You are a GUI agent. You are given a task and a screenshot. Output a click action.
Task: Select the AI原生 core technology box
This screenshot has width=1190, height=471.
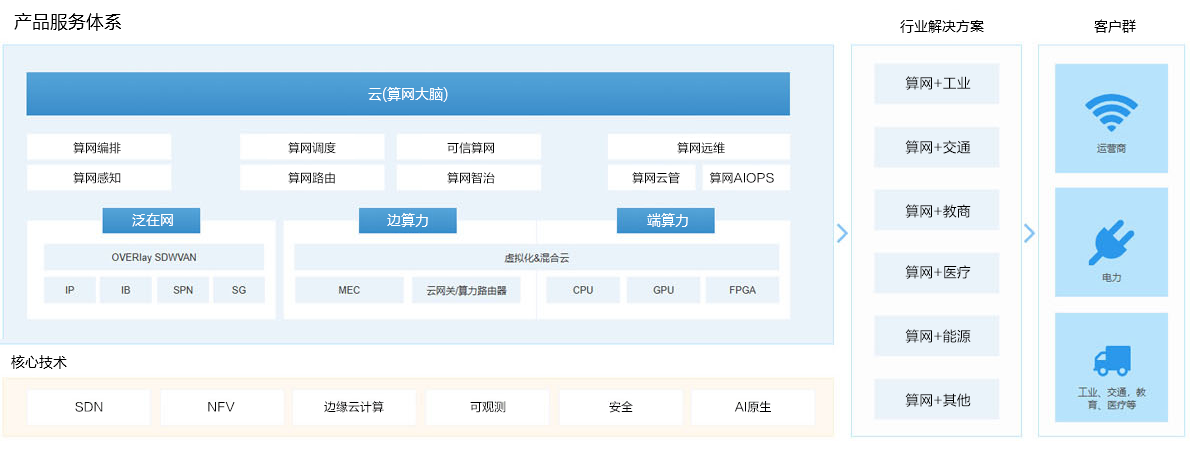point(753,407)
